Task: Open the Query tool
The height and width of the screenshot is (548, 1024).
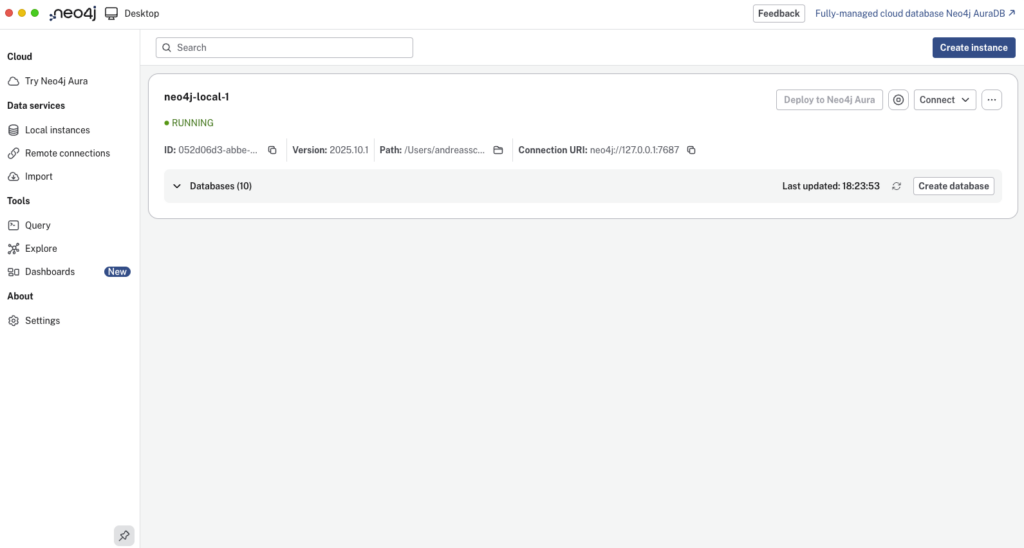Action: [x=38, y=225]
